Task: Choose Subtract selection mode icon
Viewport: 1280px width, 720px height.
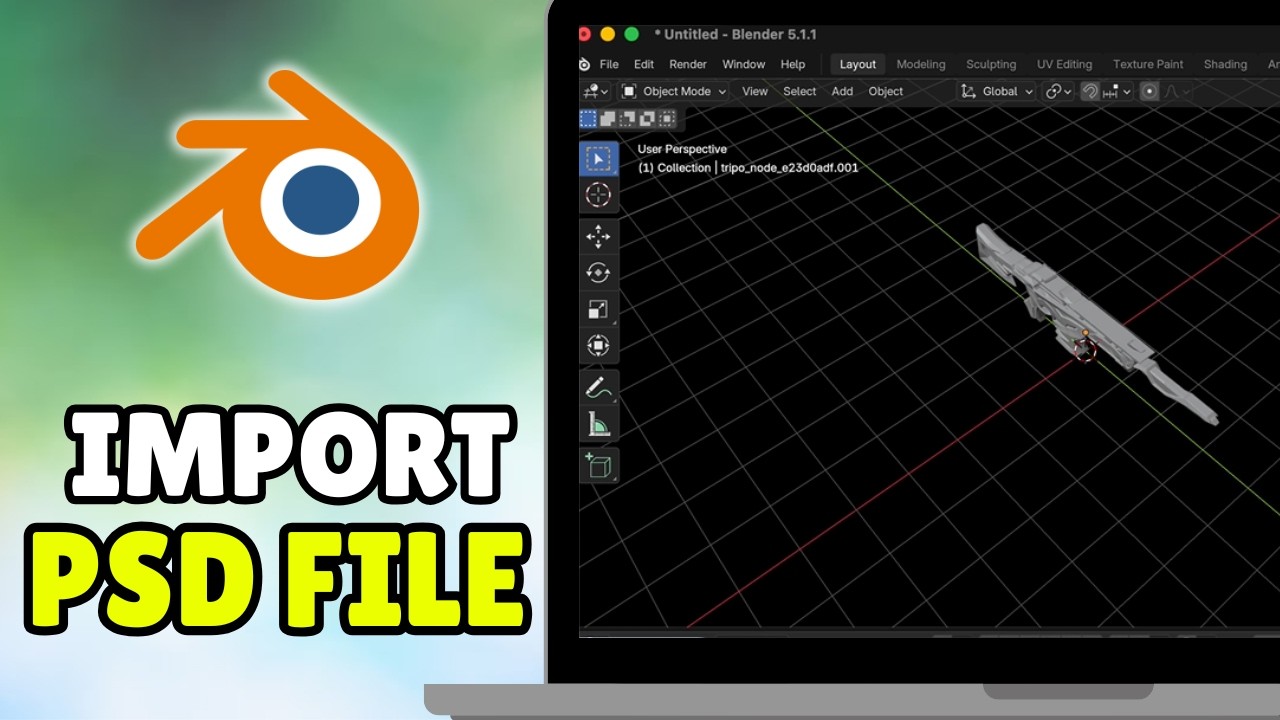Action: [628, 118]
